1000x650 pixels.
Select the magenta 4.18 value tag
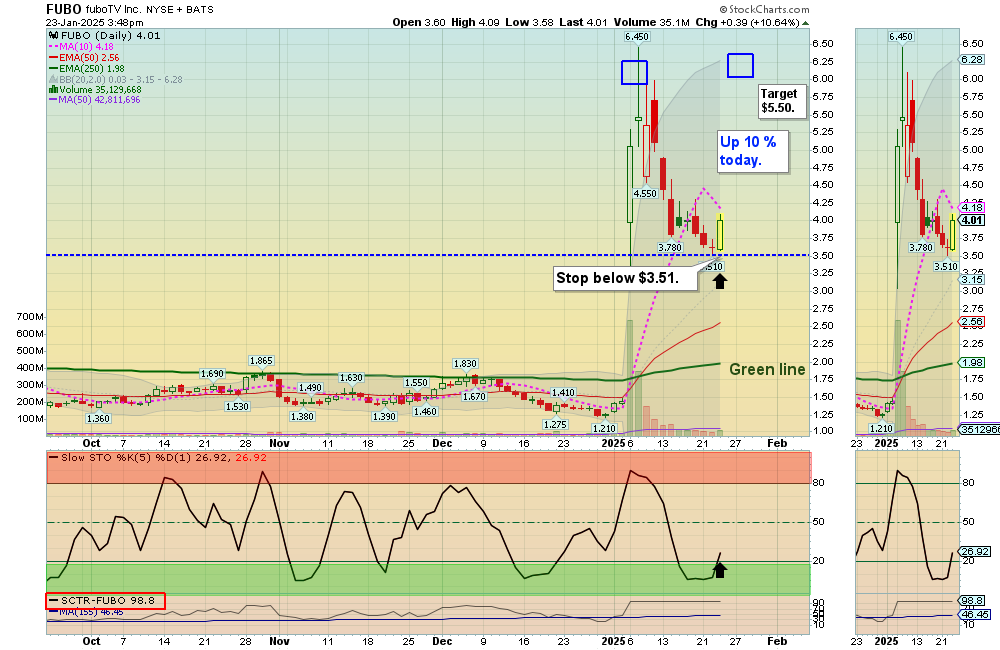pos(972,207)
